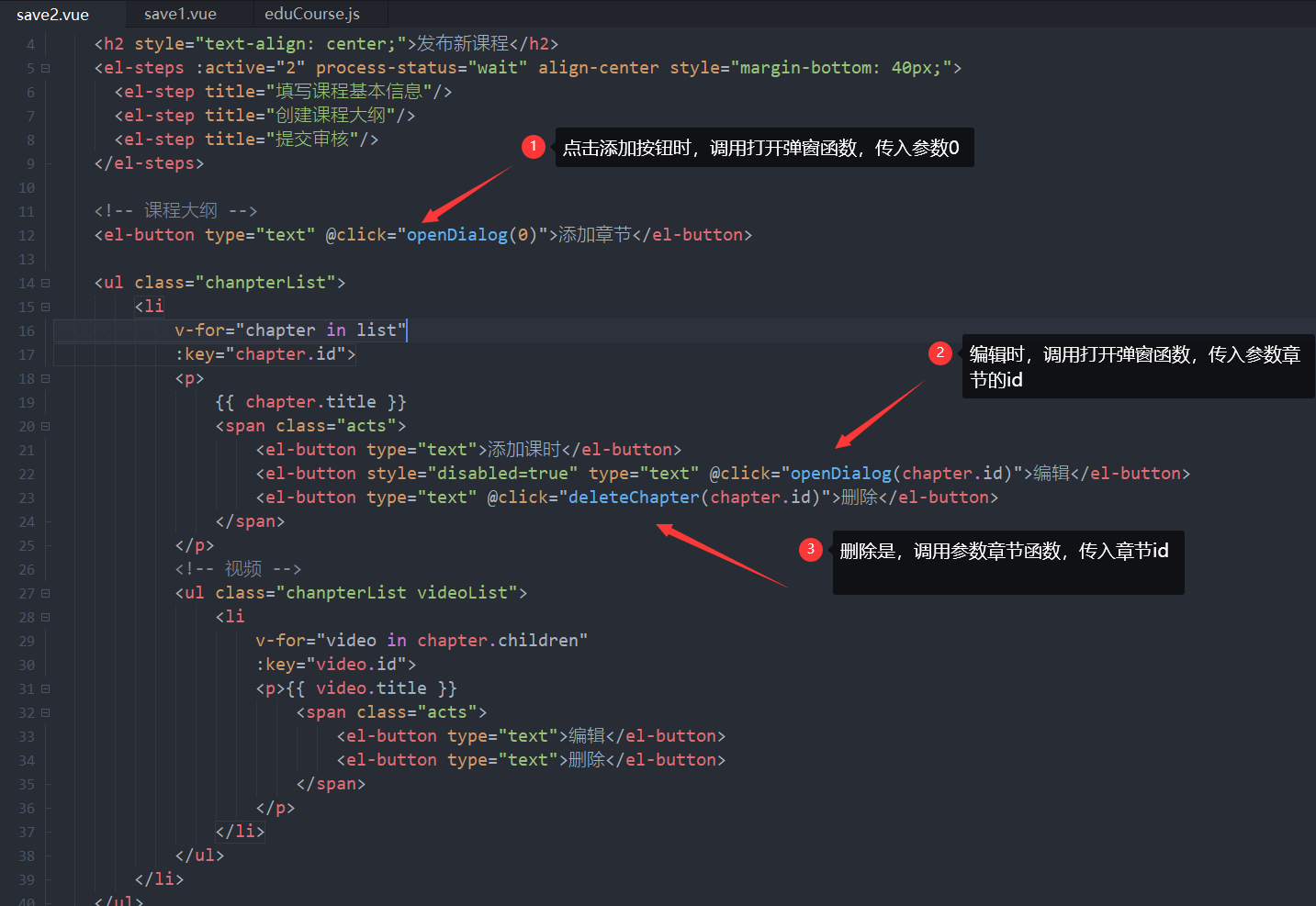Click line number 23 in the gutter
Viewport: 1316px width, 906px height.
point(27,498)
